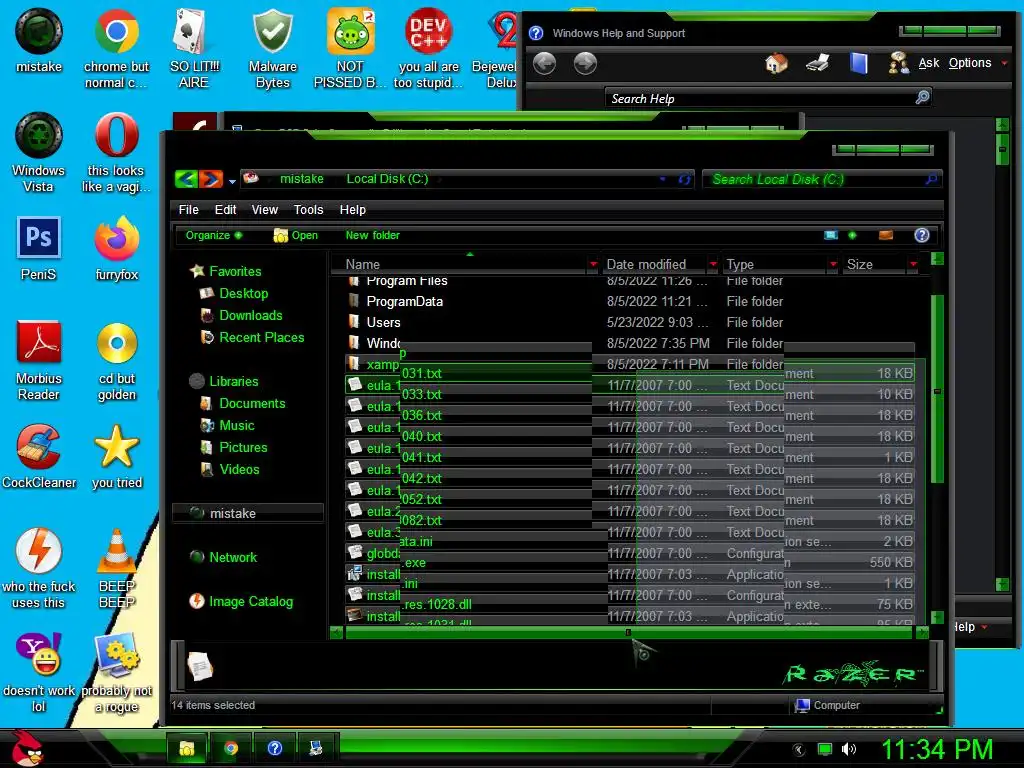Select the 'mistake' computer node in navigation pane
1024x768 pixels.
(248, 513)
